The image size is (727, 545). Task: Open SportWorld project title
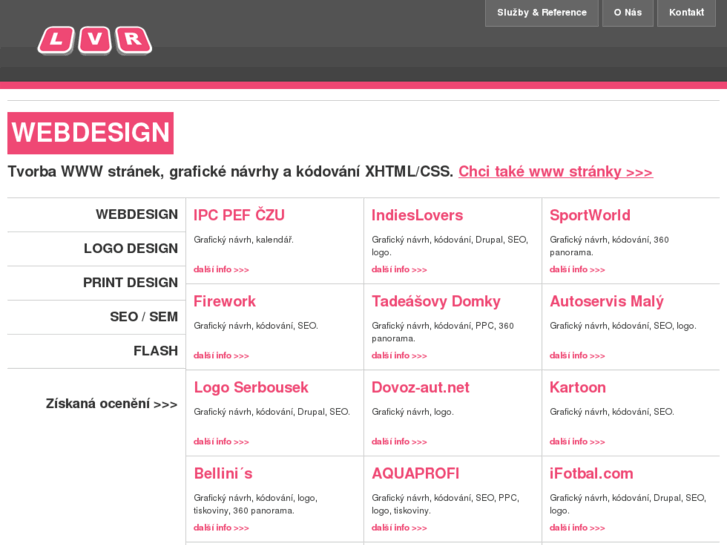pyautogui.click(x=590, y=215)
